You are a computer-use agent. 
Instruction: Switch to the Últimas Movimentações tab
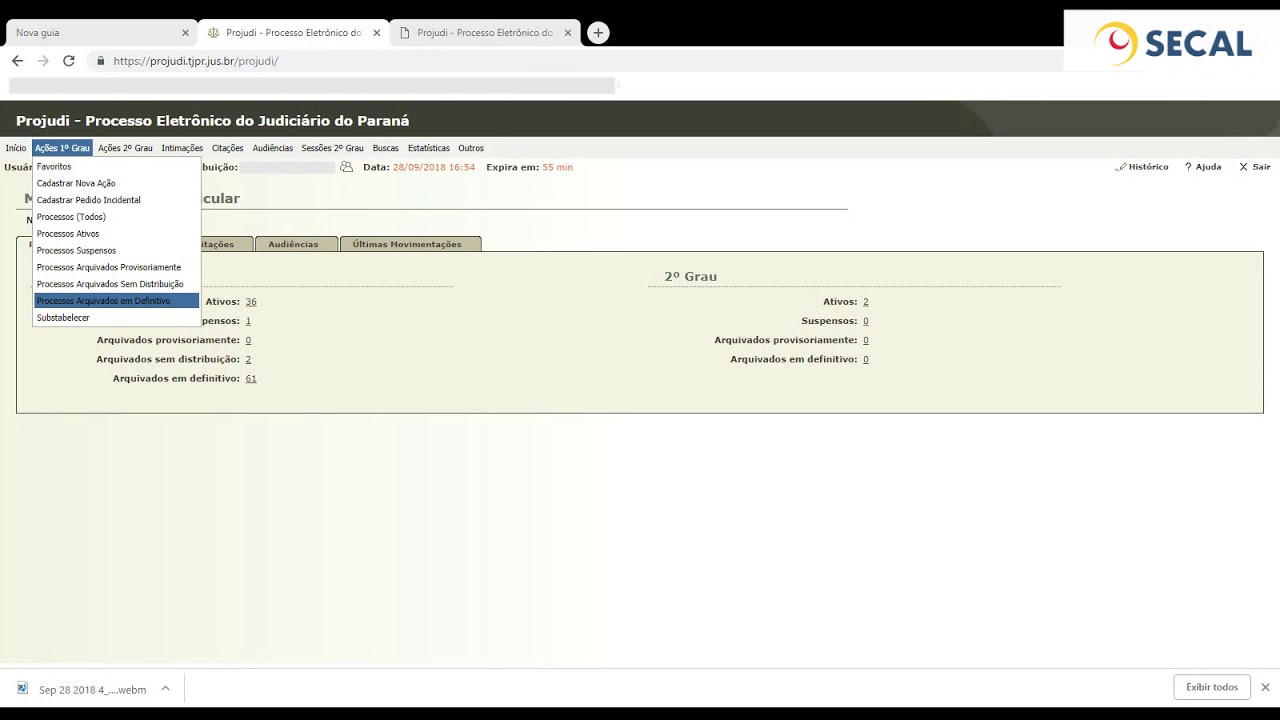click(x=410, y=244)
